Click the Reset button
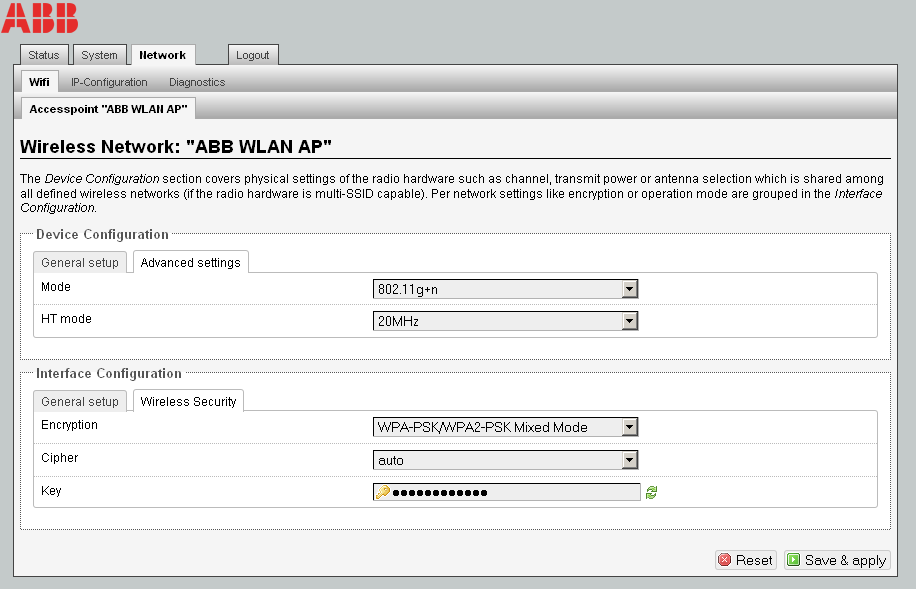 (x=746, y=560)
